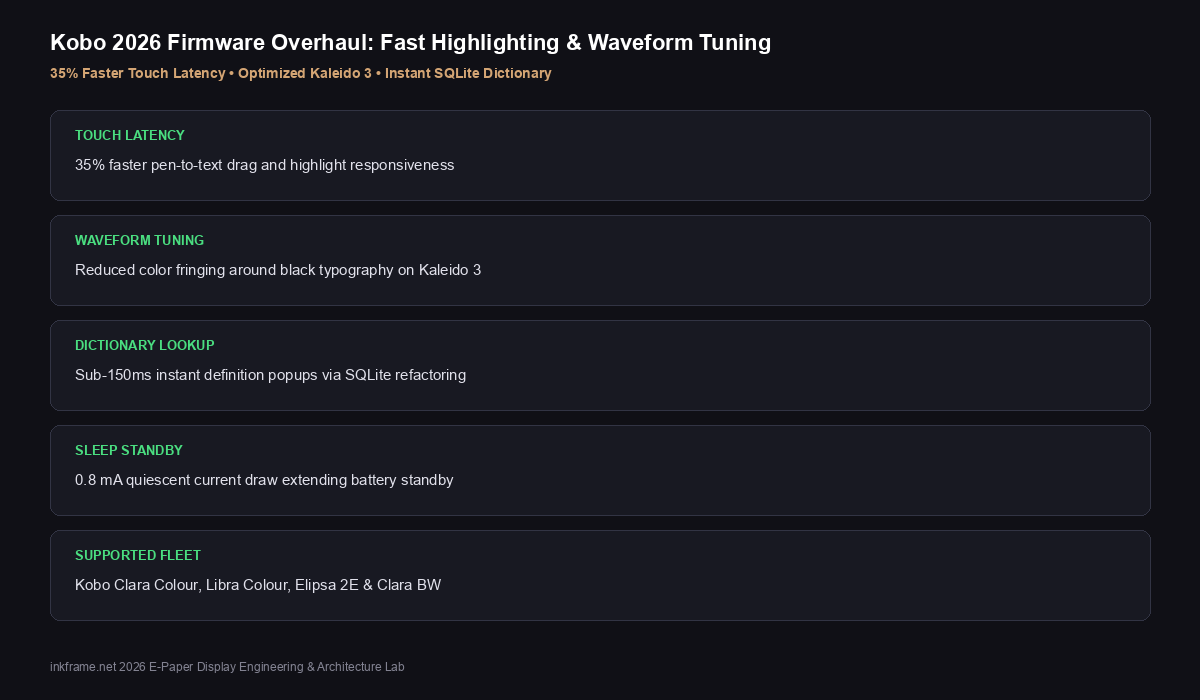
Task: Click the 0.8 mA quiescent current text
Action: pos(264,480)
